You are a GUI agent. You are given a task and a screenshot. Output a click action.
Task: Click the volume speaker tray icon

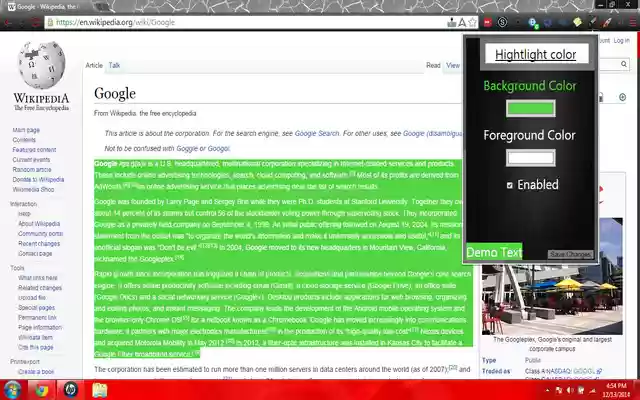point(570,391)
